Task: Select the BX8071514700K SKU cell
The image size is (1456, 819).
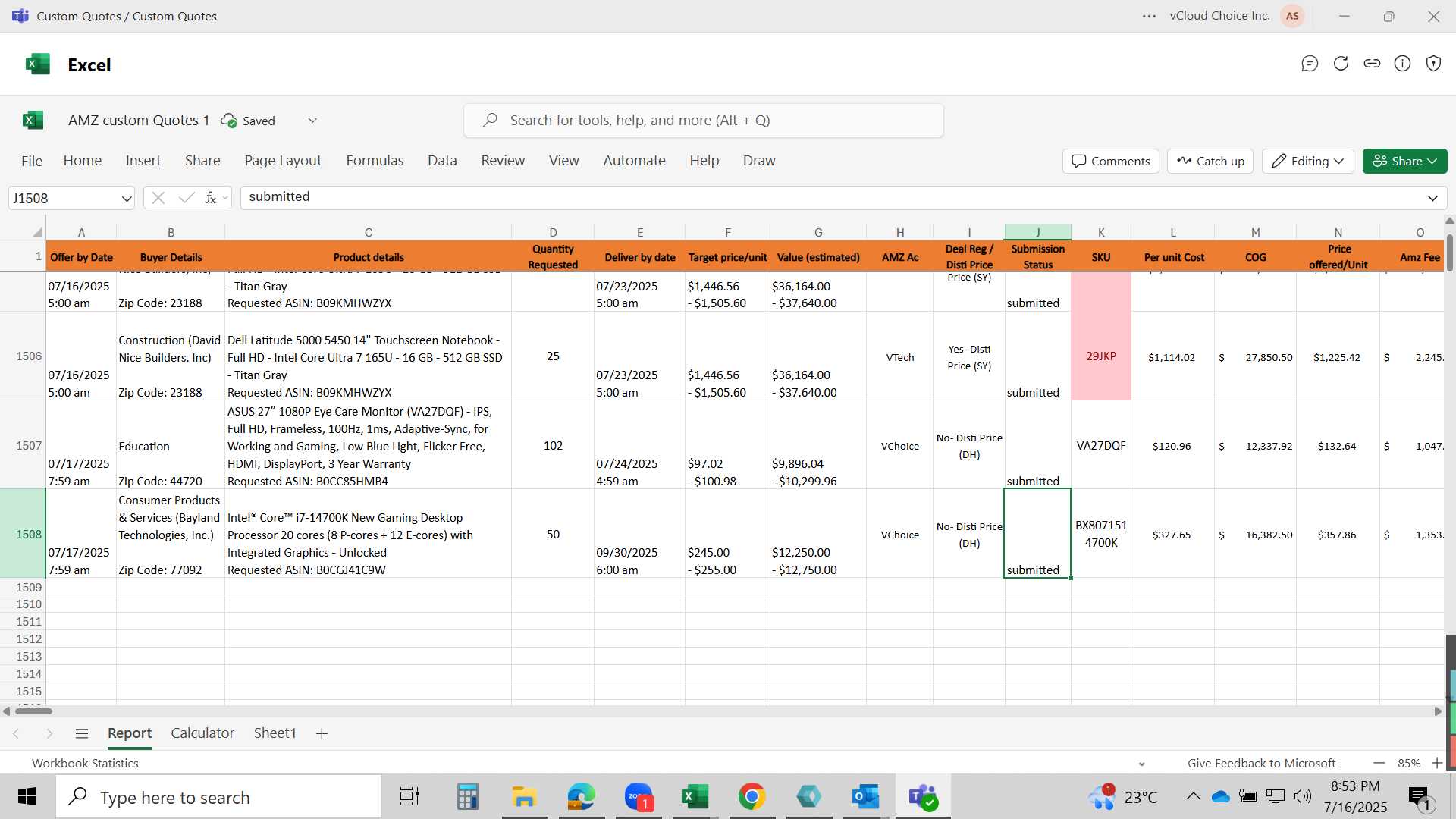Action: (x=1100, y=534)
